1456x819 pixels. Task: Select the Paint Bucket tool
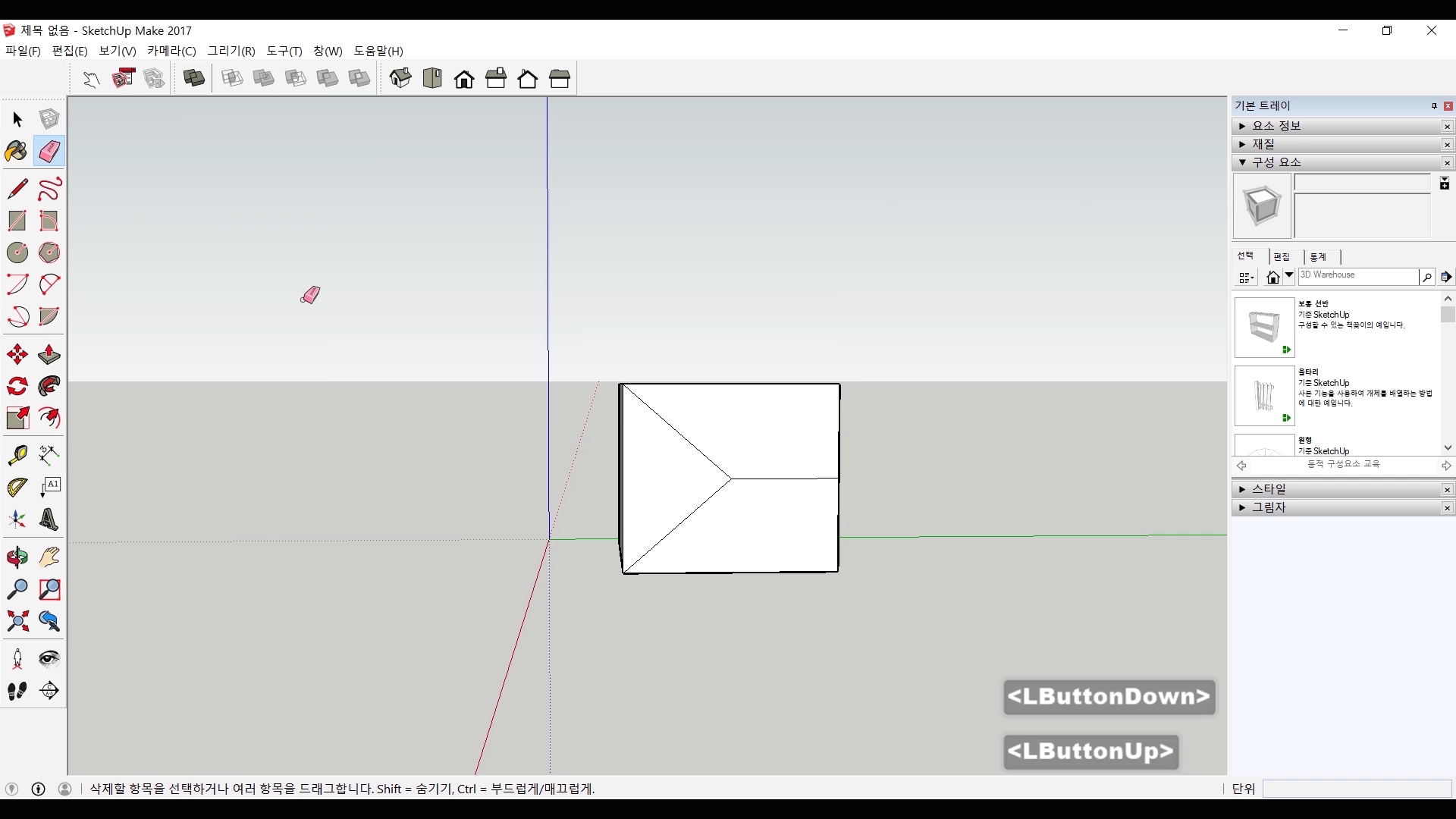coord(17,152)
